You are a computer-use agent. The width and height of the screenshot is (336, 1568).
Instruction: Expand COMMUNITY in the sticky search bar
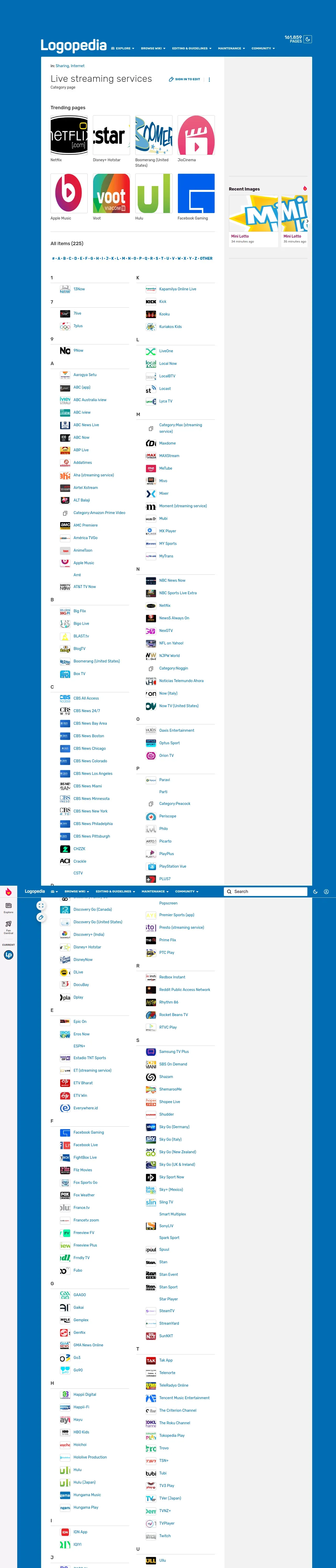(x=187, y=891)
